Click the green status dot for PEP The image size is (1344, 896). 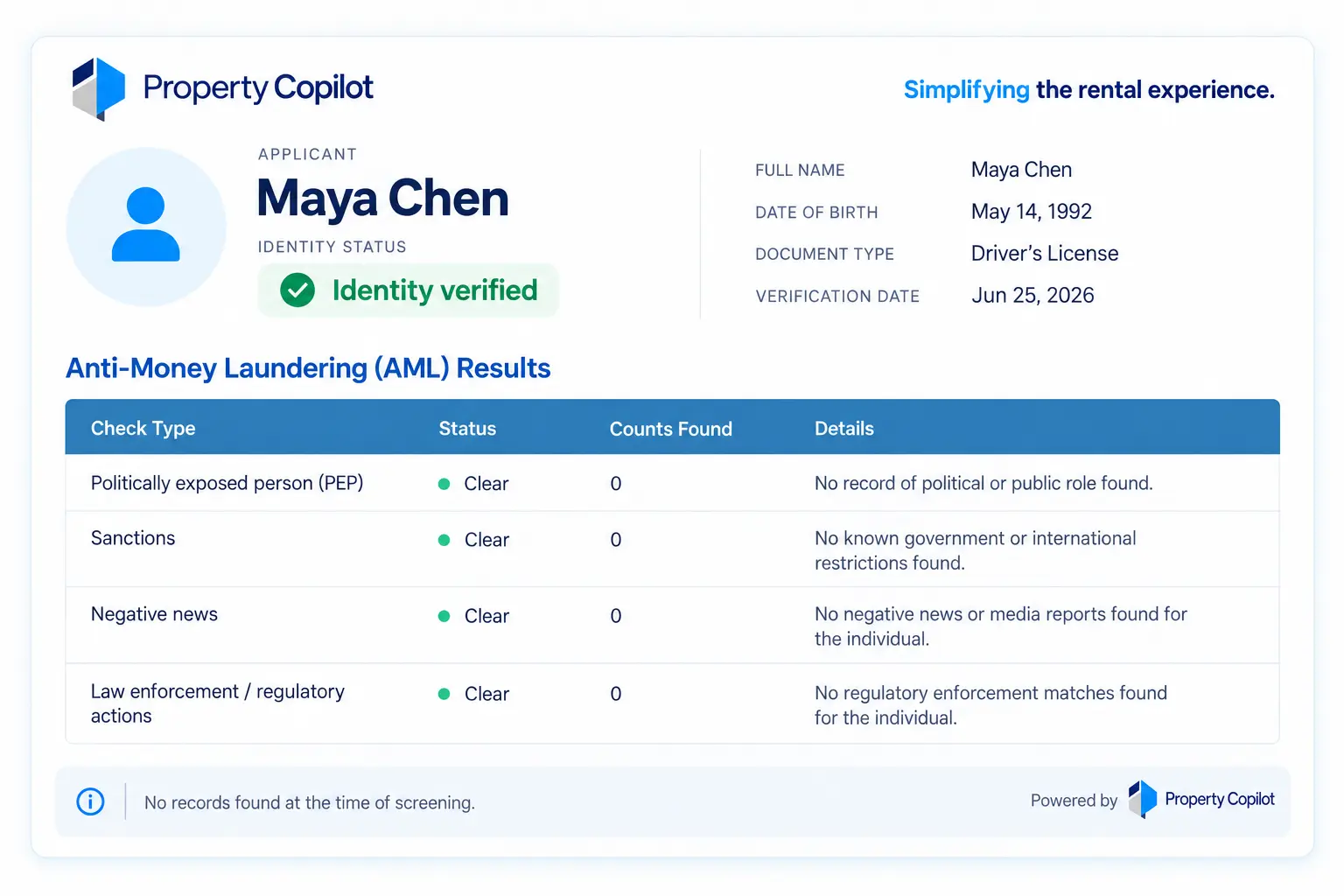click(444, 484)
